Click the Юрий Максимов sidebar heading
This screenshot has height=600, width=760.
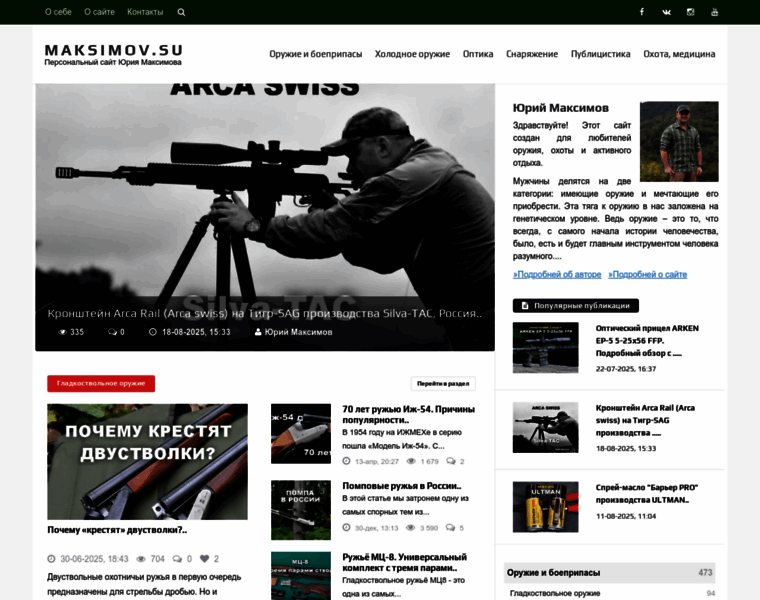point(561,108)
